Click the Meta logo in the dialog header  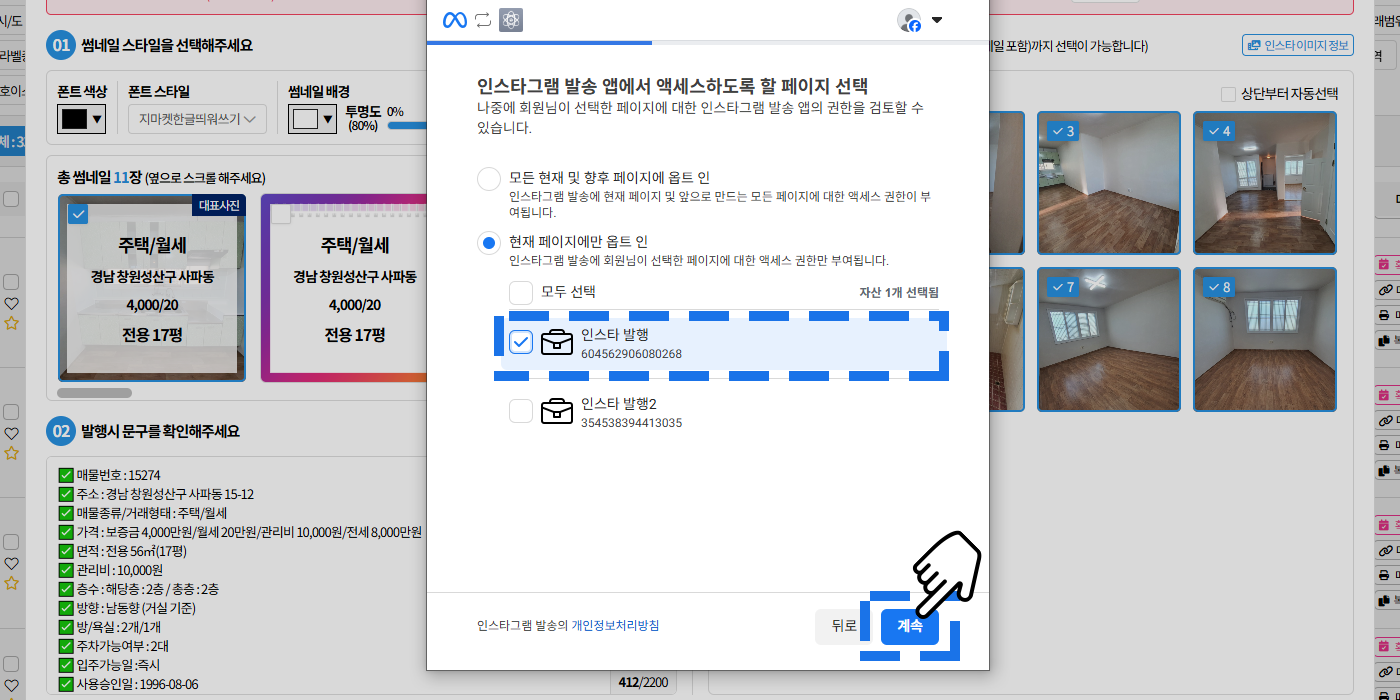click(x=455, y=20)
